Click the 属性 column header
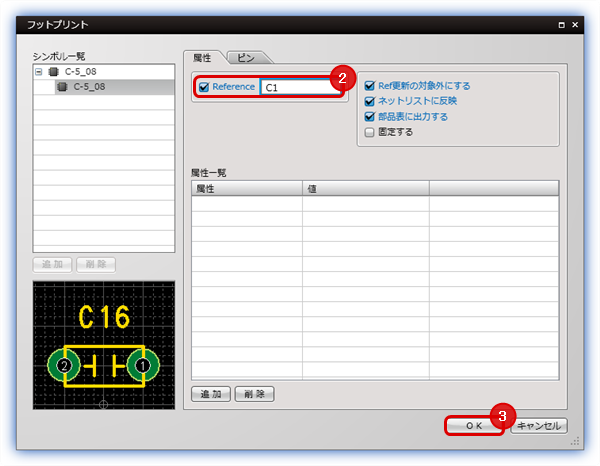This screenshot has height=466, width=600. (x=247, y=189)
